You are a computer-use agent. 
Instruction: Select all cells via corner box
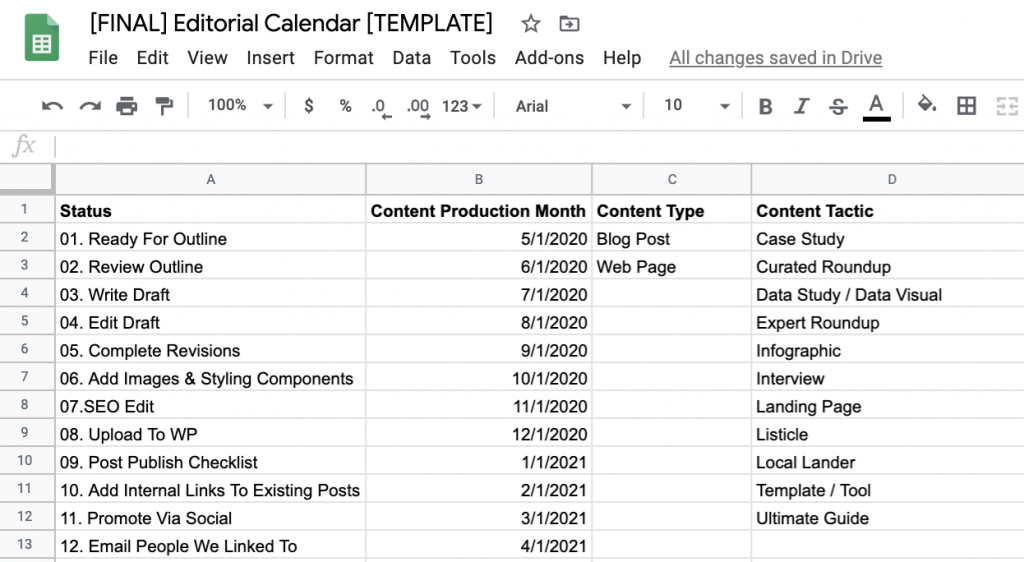click(x=26, y=179)
